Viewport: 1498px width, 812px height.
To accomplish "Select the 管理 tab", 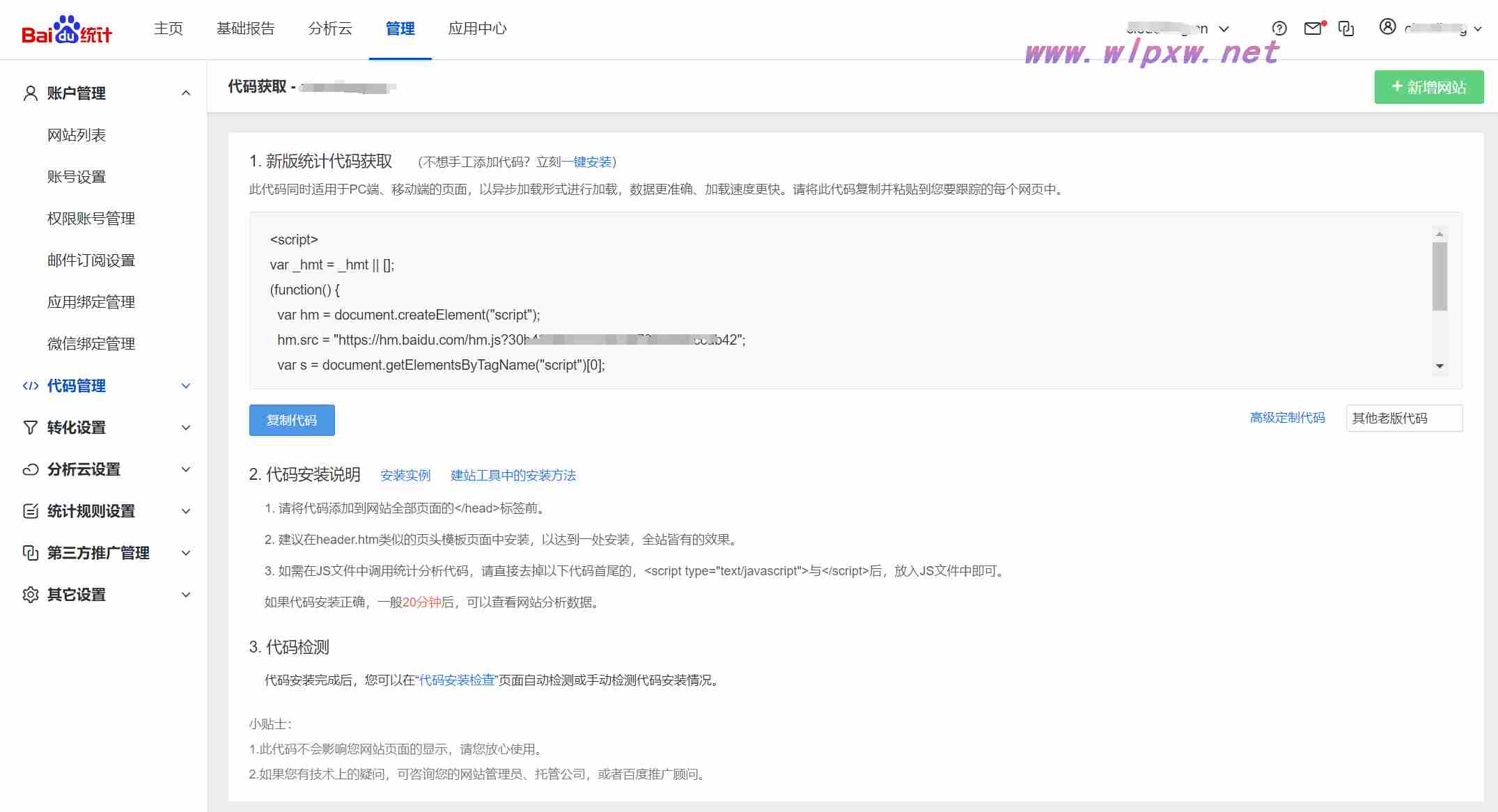I will point(400,29).
